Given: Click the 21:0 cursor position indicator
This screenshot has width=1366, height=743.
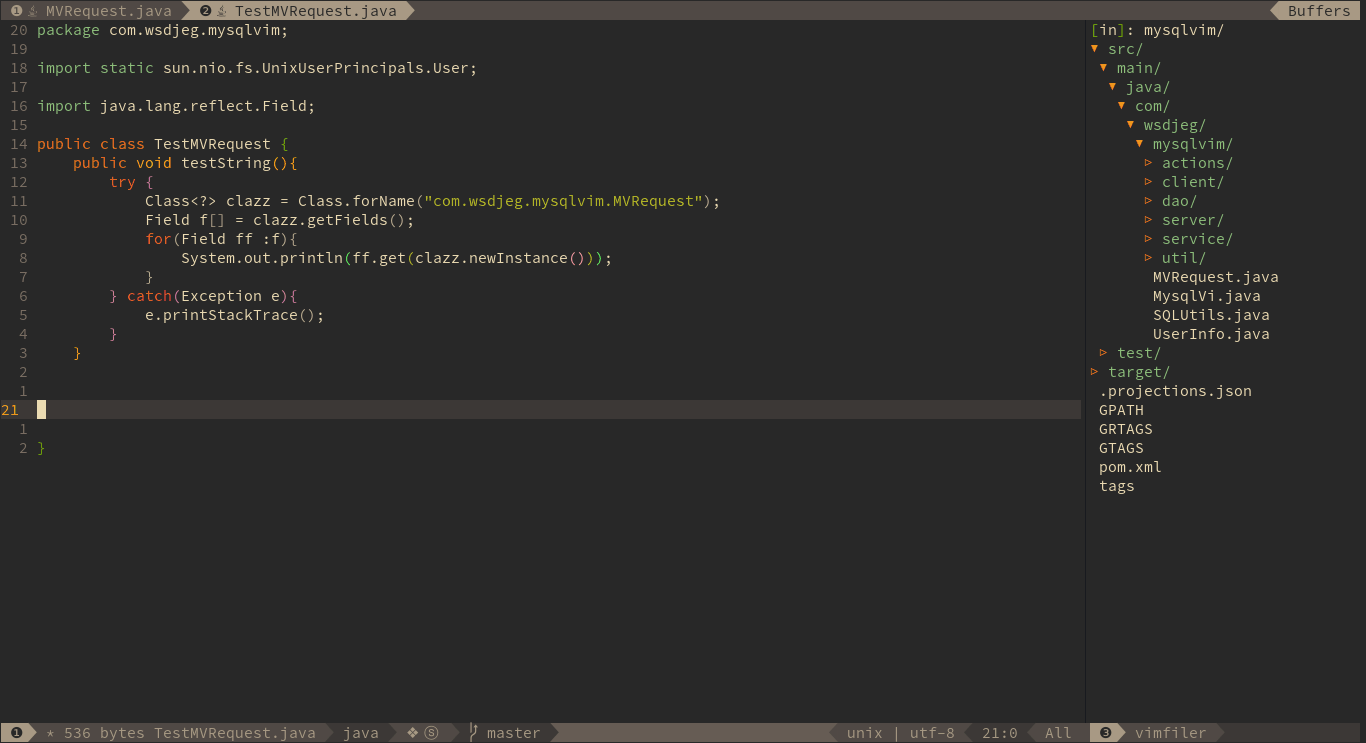Looking at the screenshot, I should coord(1000,733).
